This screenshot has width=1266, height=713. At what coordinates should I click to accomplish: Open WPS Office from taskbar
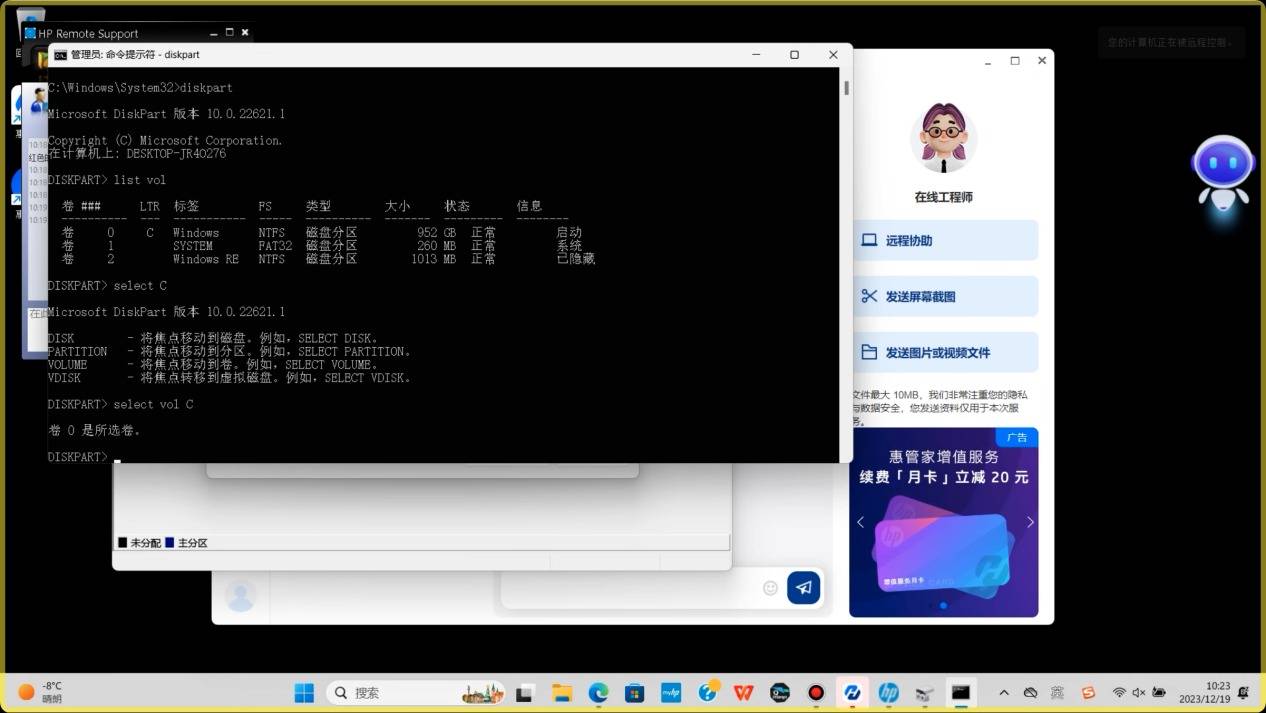pos(743,692)
